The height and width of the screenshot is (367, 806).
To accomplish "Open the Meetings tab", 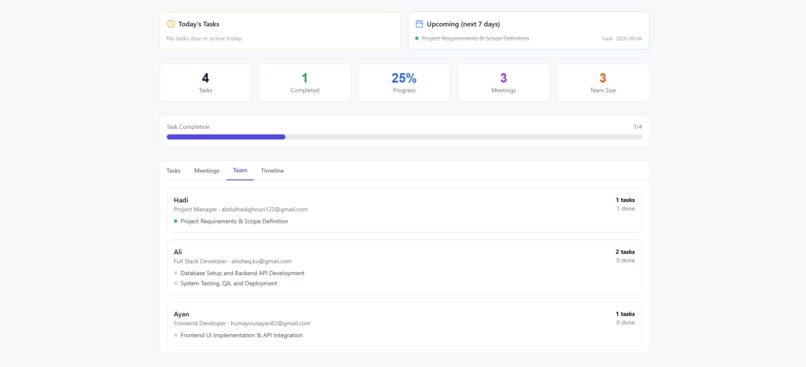I will 207,171.
